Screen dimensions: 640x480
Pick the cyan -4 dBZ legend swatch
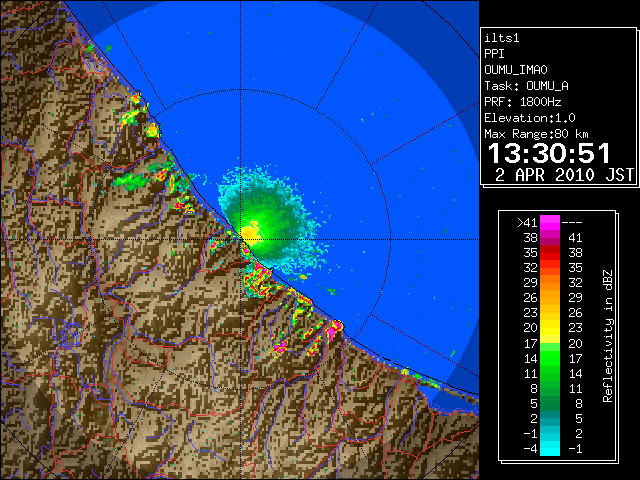550,449
